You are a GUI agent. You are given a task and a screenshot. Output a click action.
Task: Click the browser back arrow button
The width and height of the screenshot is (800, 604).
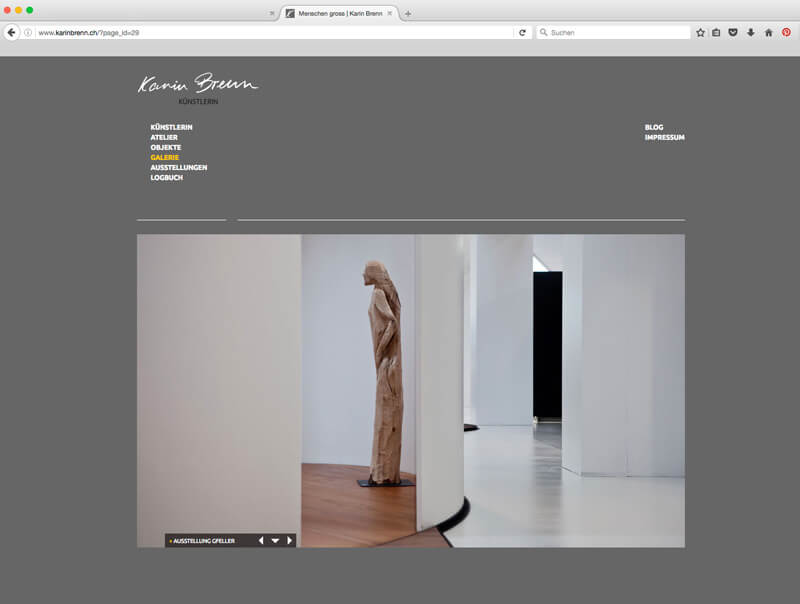tap(11, 33)
